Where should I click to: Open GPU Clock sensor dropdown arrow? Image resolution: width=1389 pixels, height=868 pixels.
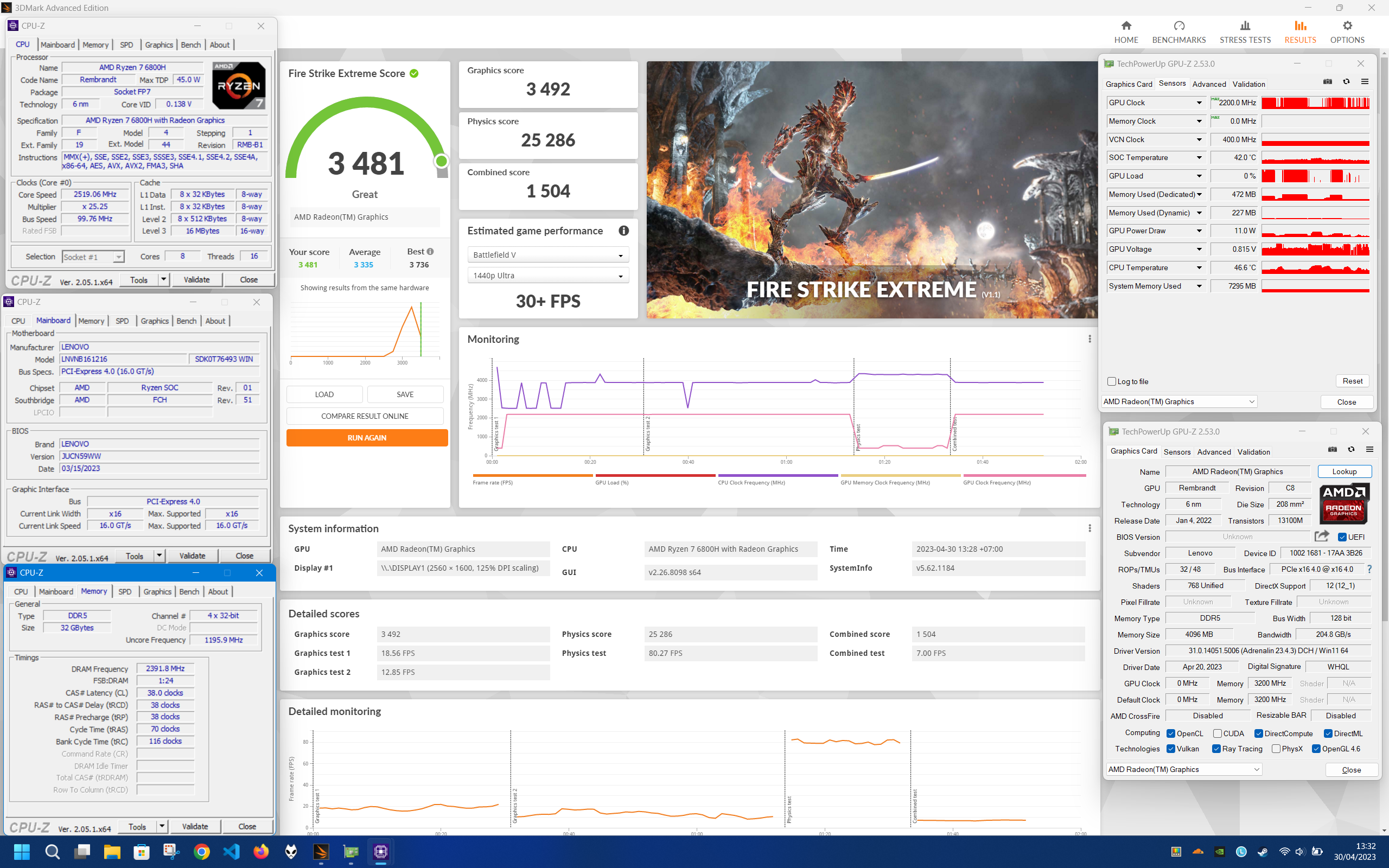point(1199,103)
